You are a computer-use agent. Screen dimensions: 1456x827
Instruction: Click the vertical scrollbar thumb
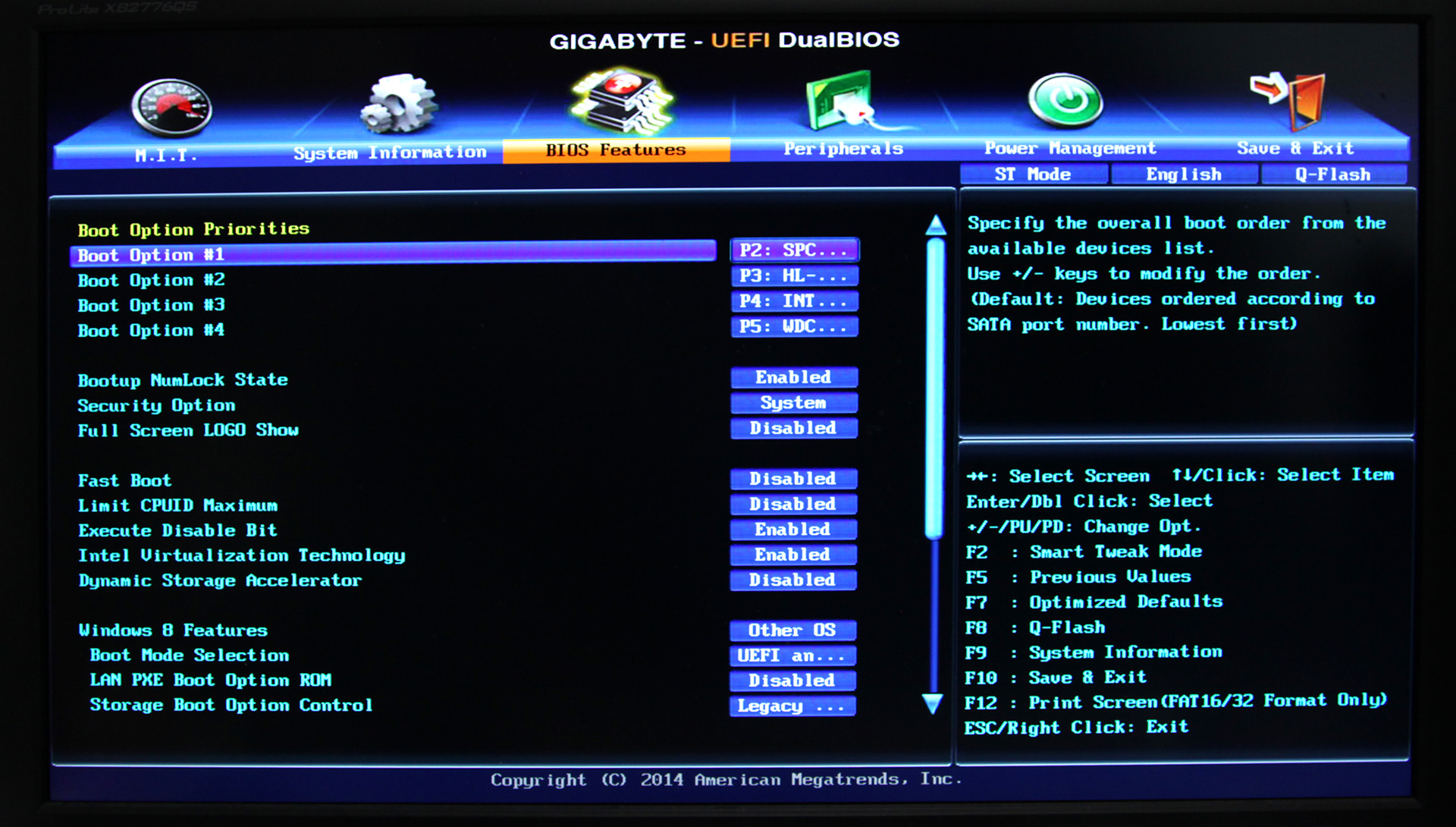pyautogui.click(x=935, y=389)
